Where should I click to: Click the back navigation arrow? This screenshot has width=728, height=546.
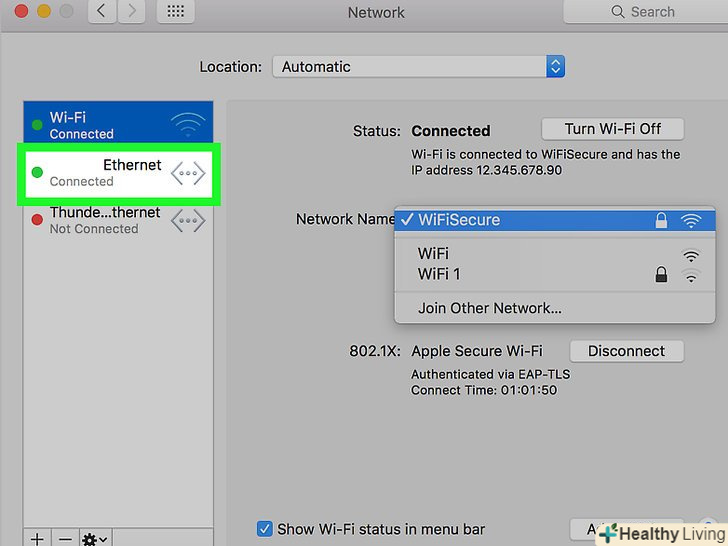tap(102, 12)
